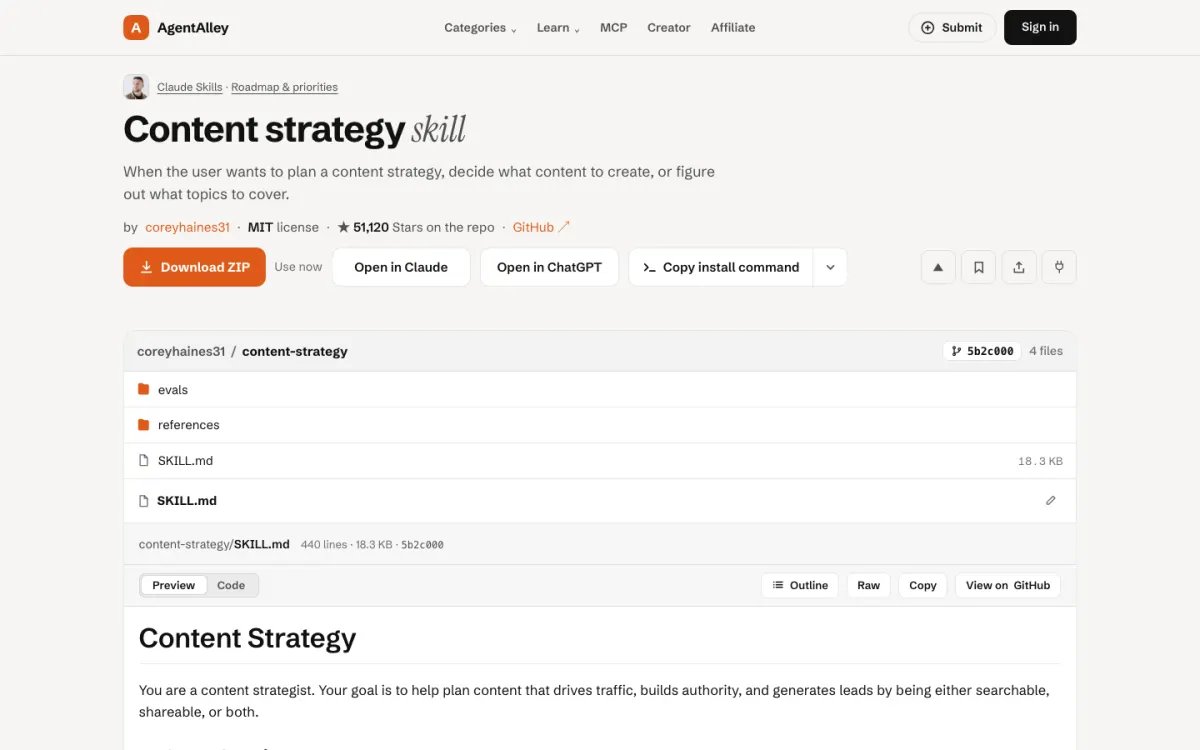Click the MIT license text
Image resolution: width=1200 pixels, height=750 pixels.
pyautogui.click(x=283, y=227)
